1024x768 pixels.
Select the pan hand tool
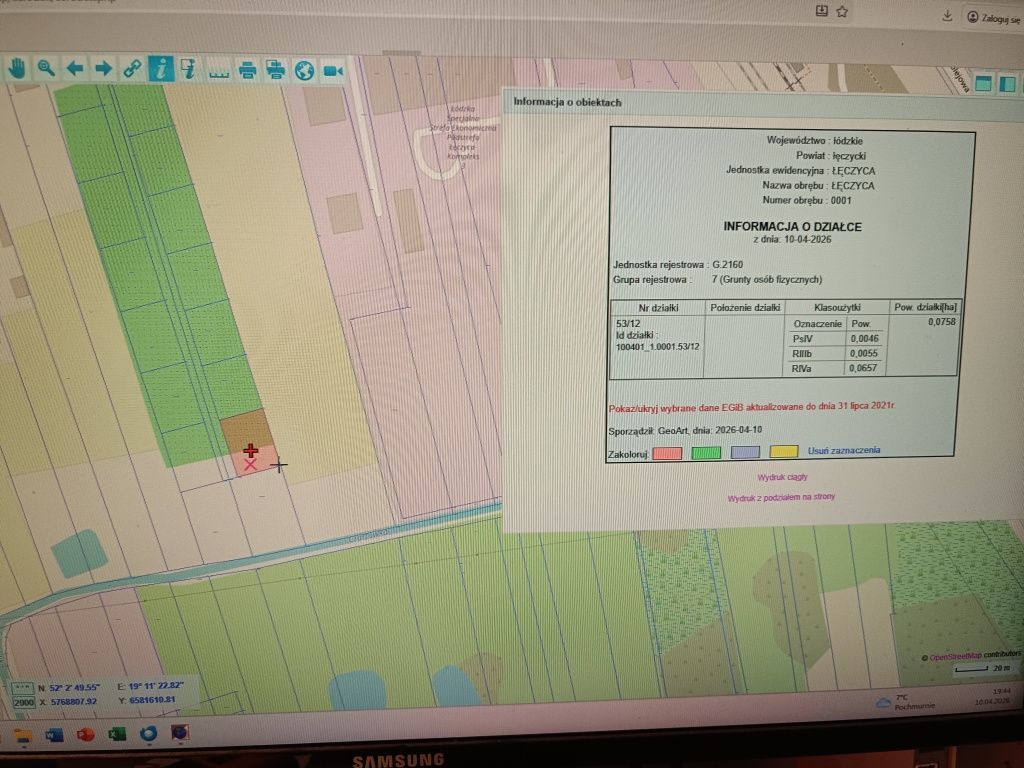click(x=17, y=67)
